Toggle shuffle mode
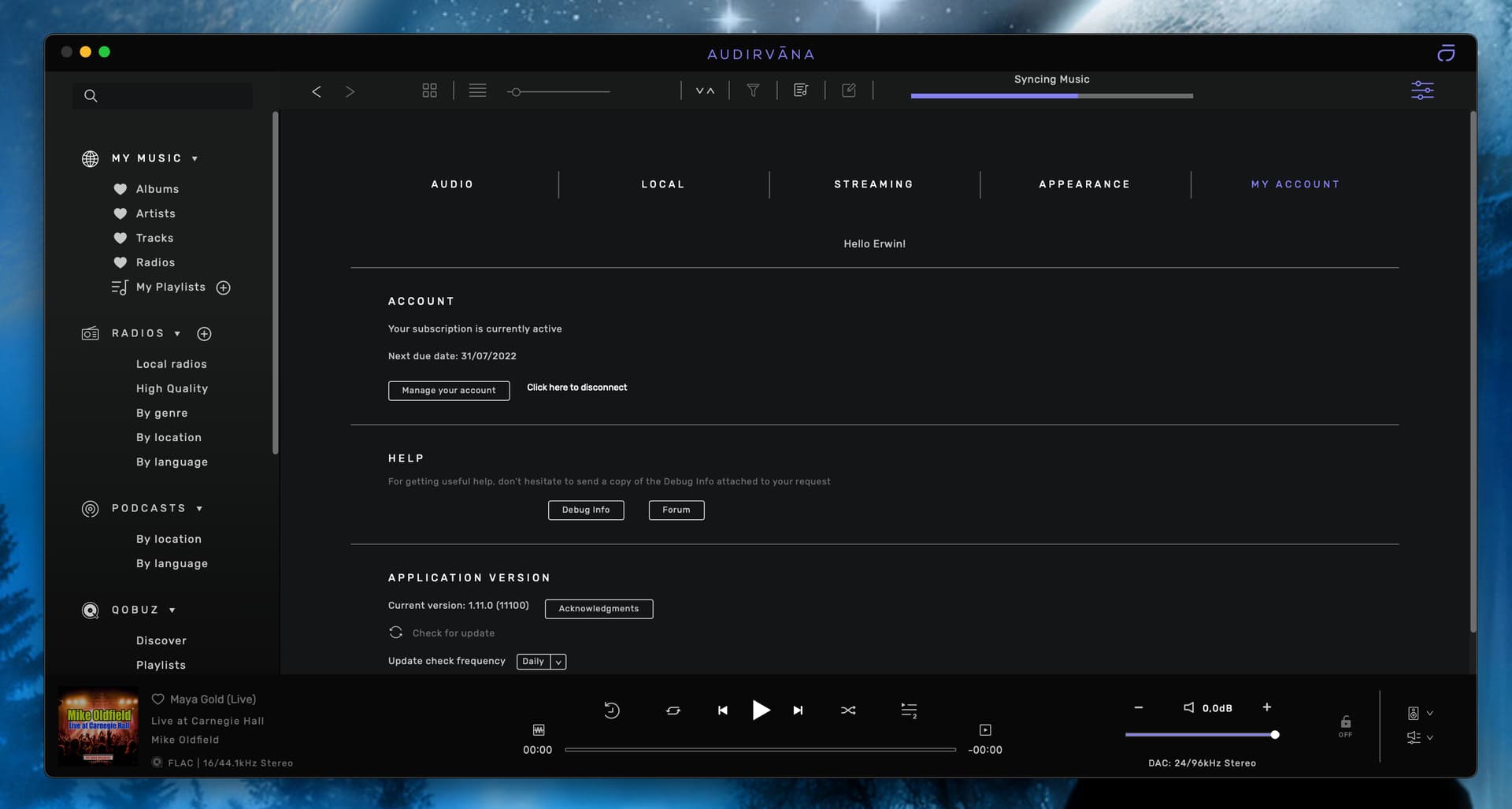 [848, 711]
